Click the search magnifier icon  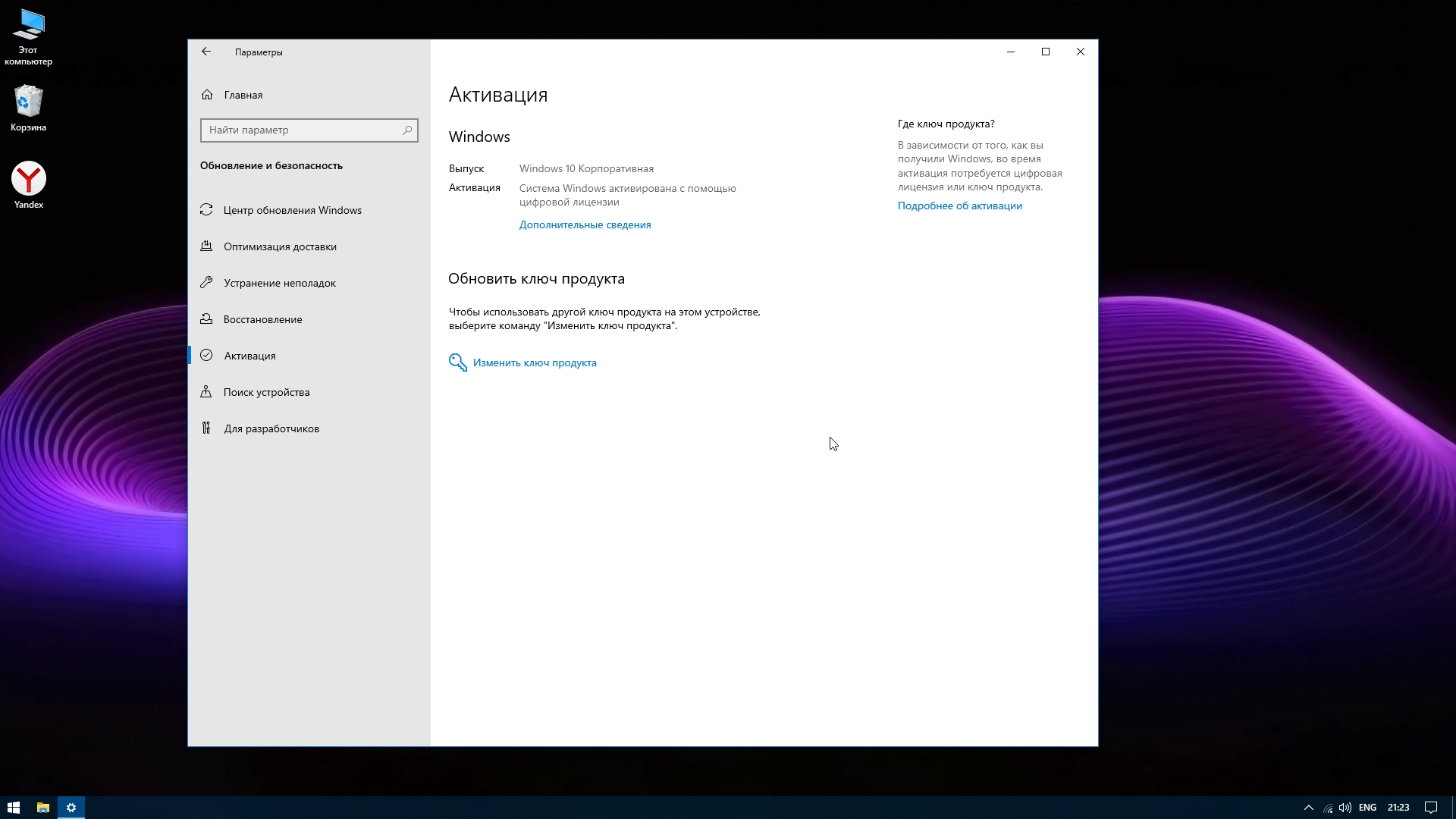tap(407, 130)
